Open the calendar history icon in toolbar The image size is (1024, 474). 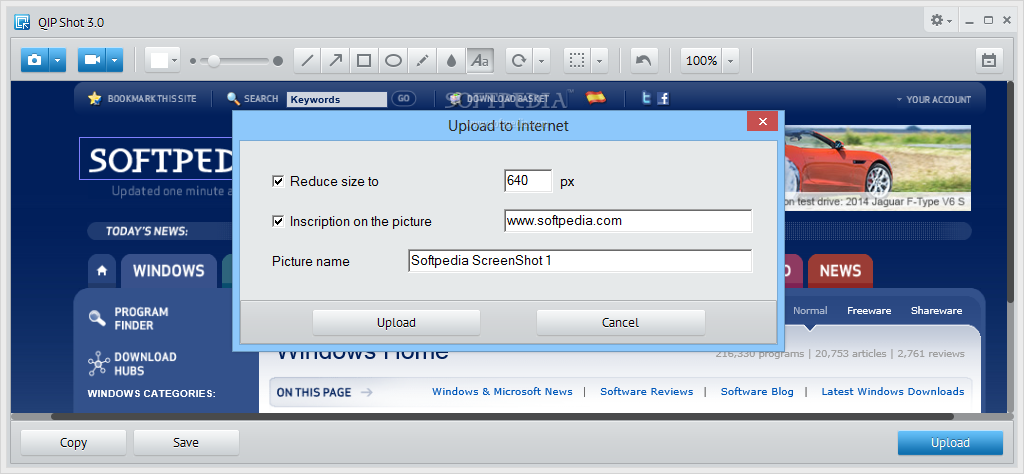[x=989, y=60]
